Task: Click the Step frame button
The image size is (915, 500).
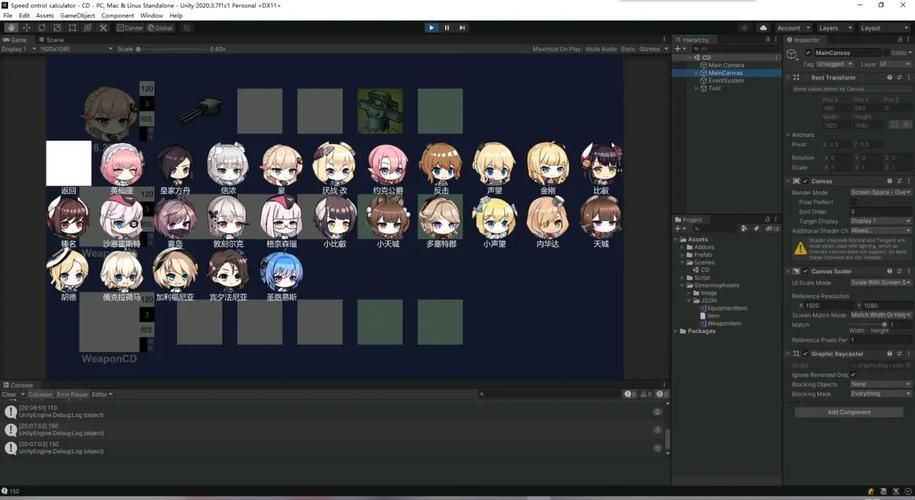Action: point(462,27)
